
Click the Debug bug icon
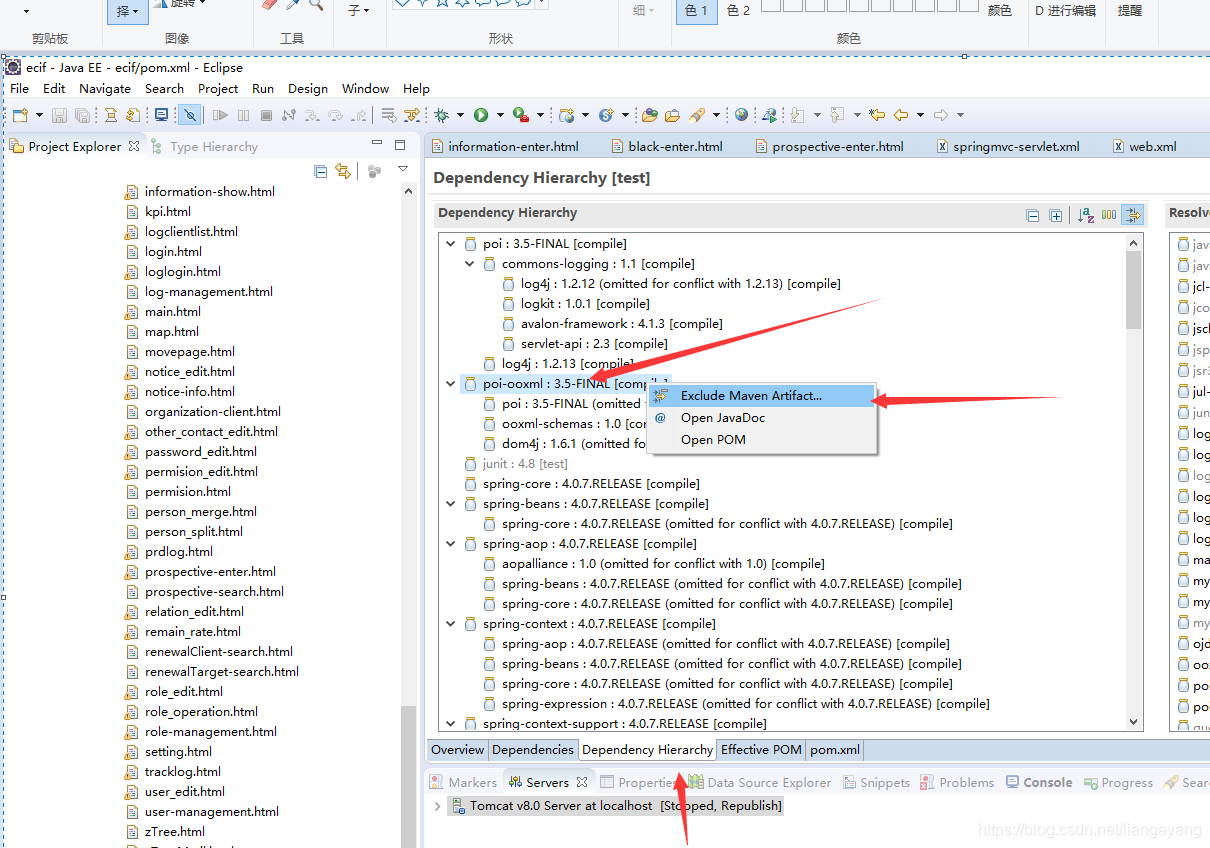(x=441, y=115)
